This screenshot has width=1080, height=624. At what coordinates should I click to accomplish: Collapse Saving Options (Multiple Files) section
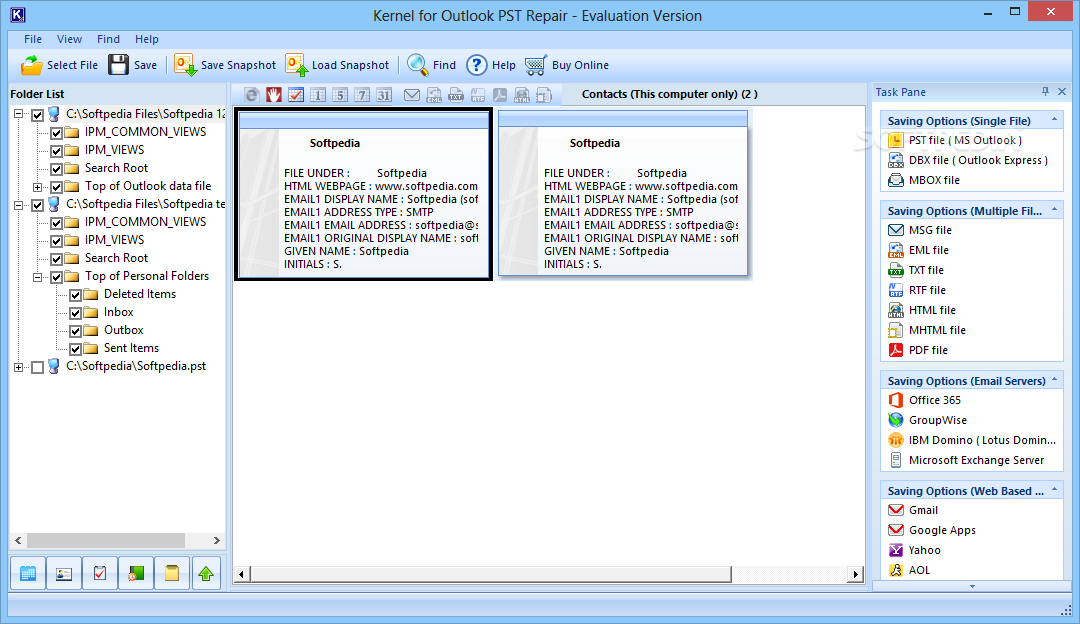[1054, 210]
